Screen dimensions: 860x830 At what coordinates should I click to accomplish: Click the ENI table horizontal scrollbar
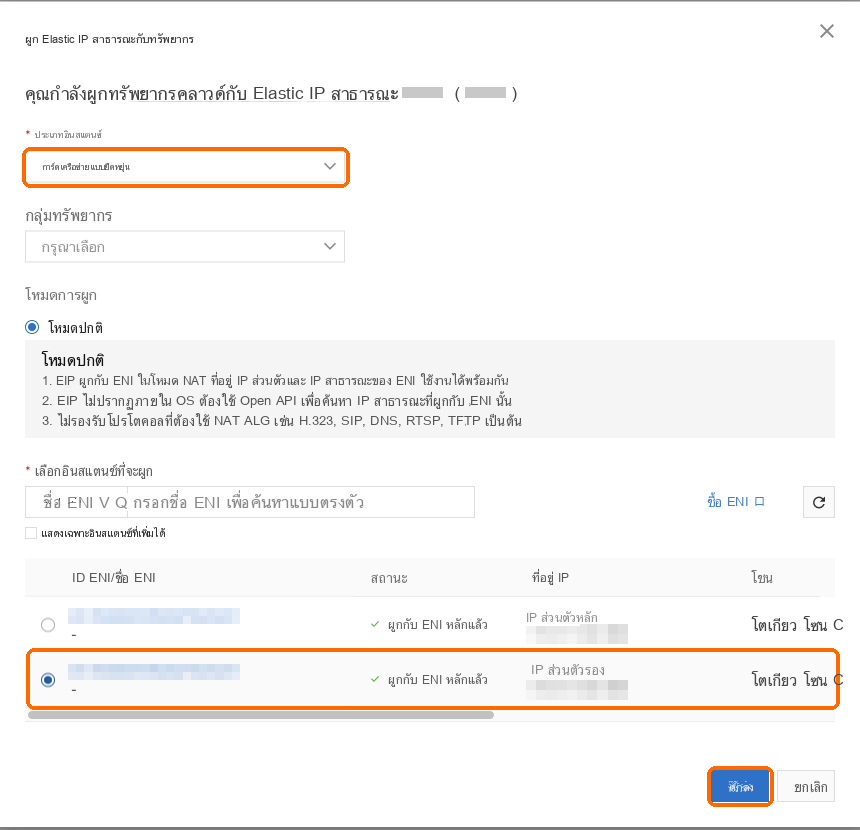(x=261, y=715)
